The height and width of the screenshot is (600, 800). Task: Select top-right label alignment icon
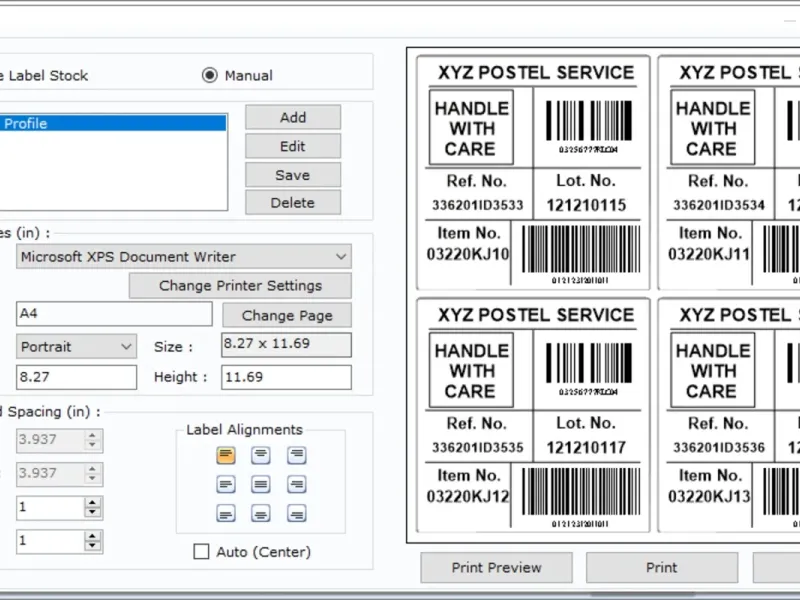296,455
